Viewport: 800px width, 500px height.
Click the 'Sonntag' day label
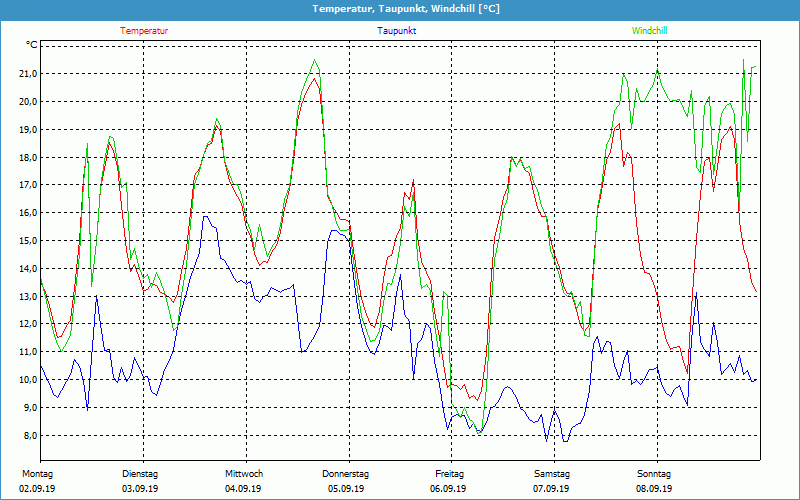point(654,474)
